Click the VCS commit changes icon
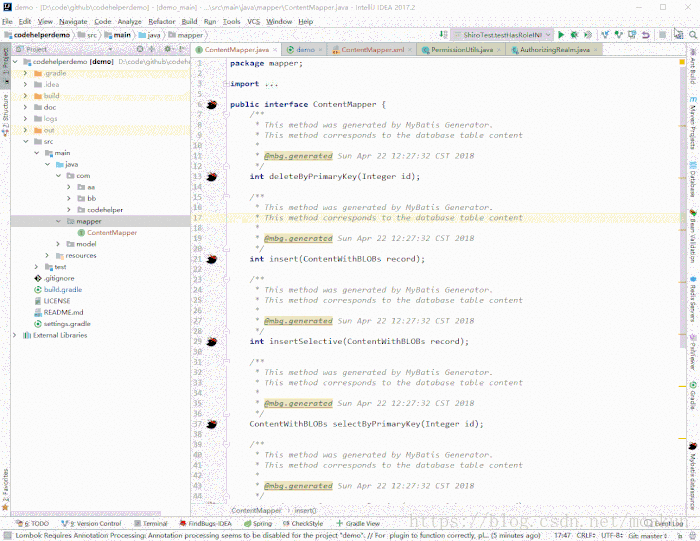 [x=618, y=35]
